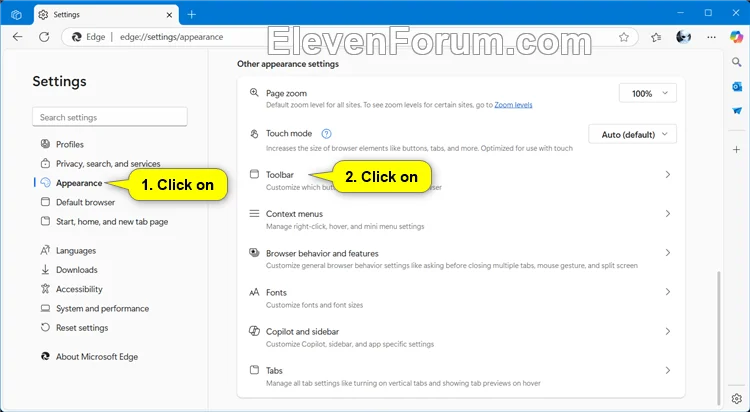
Task: Click the Copilot and sidebar row icon
Action: (254, 331)
